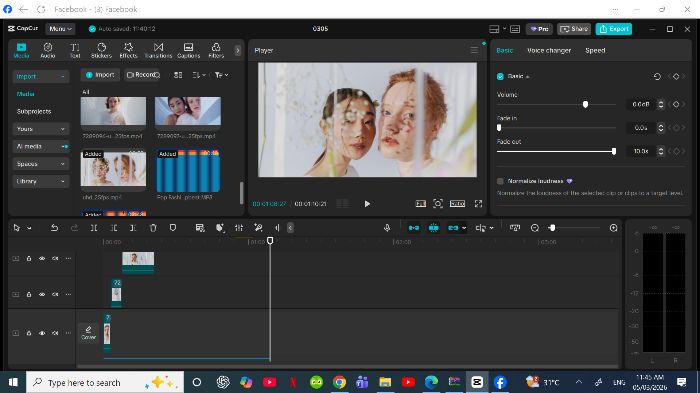Click the microphone record voiceover icon
Viewport: 700px width, 393px height.
(x=387, y=228)
